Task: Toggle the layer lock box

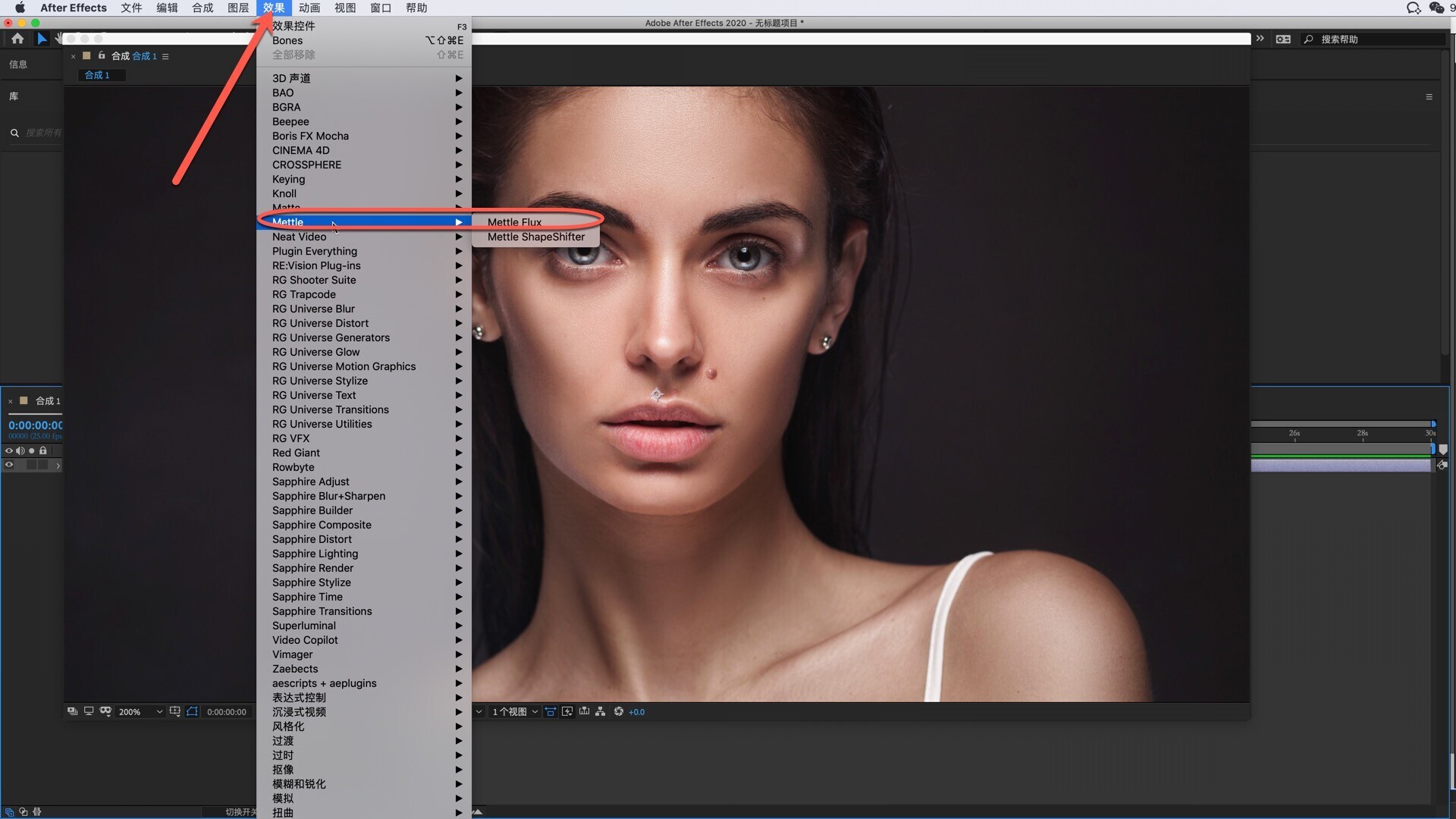Action: (x=43, y=465)
